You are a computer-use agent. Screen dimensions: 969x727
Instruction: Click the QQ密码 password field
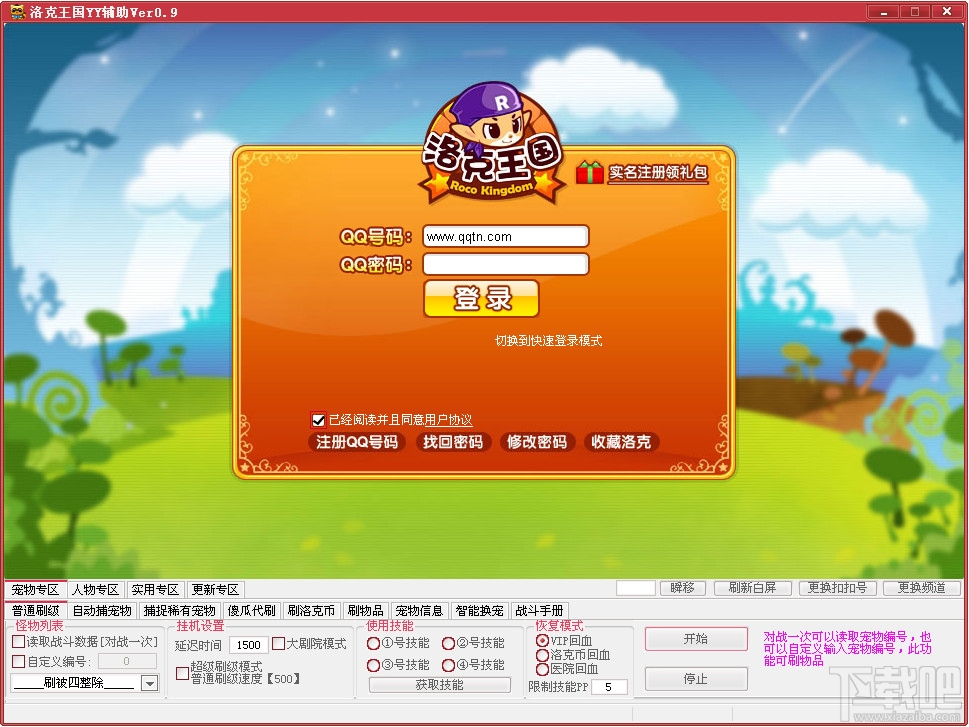click(x=506, y=264)
